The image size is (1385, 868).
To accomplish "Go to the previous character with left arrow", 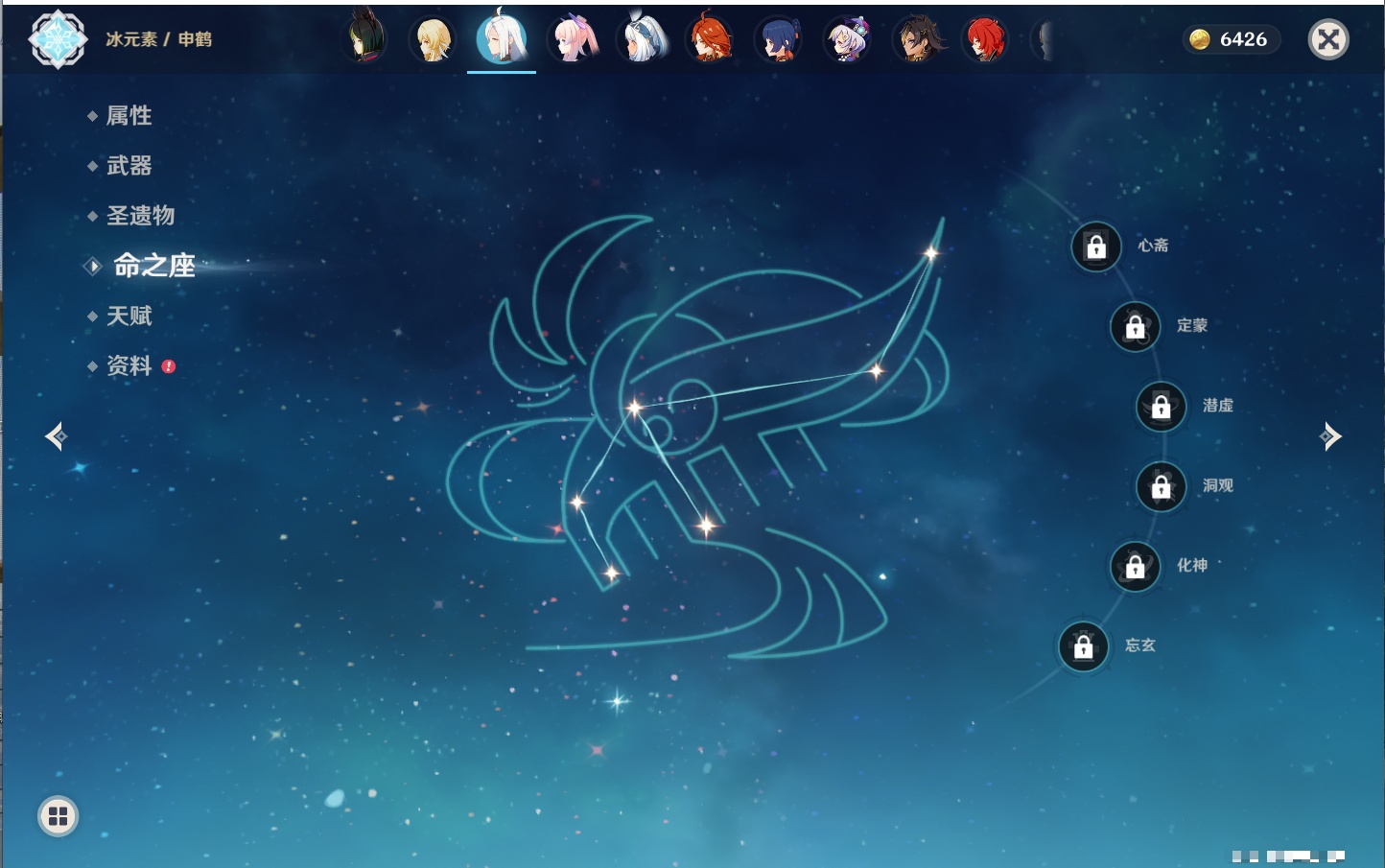I will click(x=56, y=436).
